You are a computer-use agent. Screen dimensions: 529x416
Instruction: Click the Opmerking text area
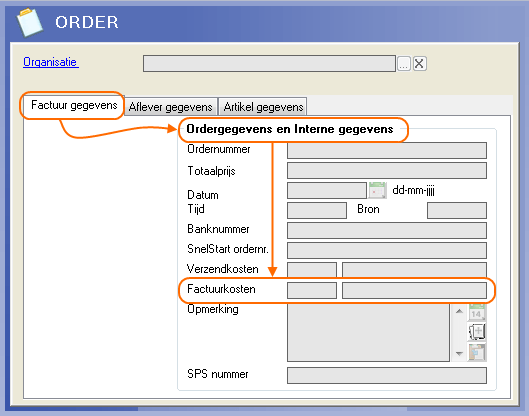368,333
